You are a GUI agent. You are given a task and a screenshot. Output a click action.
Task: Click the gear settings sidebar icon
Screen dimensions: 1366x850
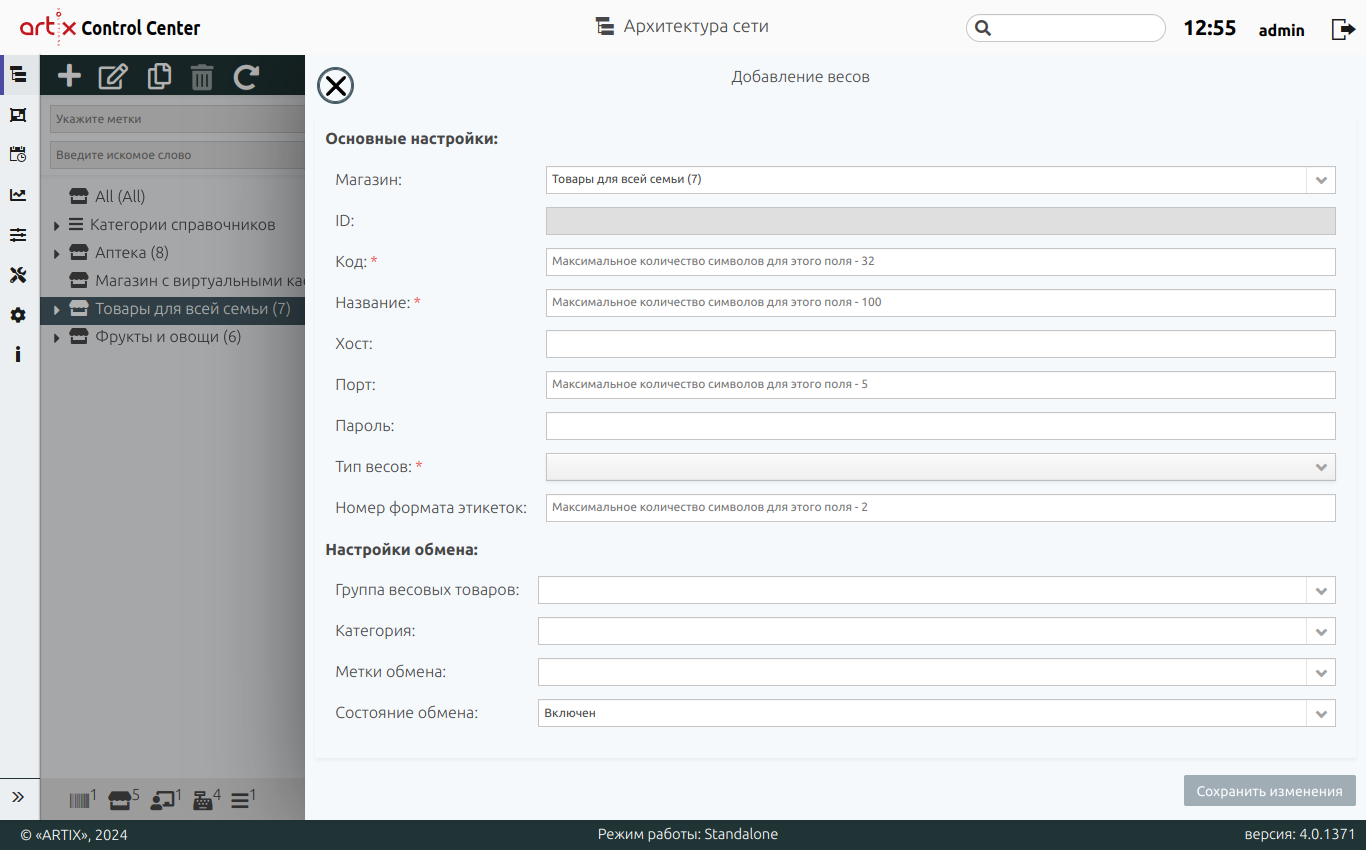18,315
